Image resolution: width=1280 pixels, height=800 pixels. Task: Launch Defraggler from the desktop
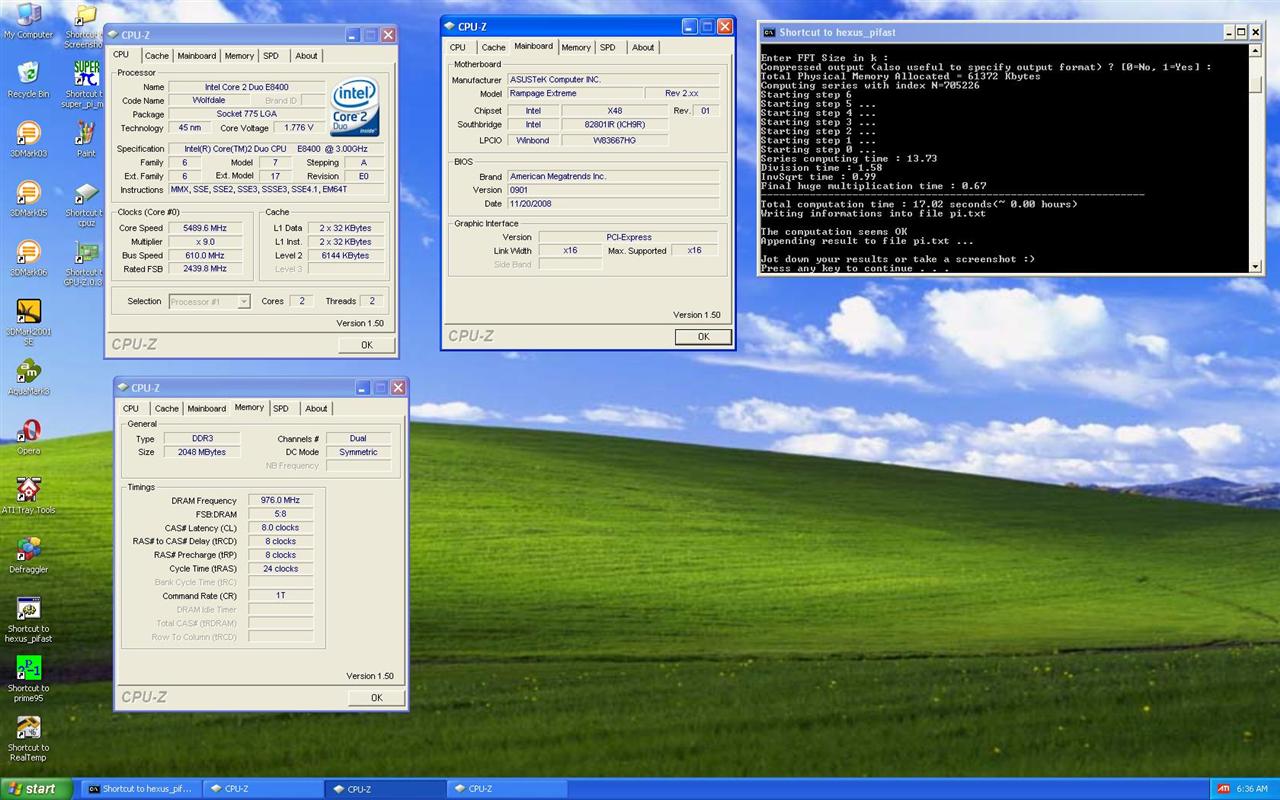[28, 549]
